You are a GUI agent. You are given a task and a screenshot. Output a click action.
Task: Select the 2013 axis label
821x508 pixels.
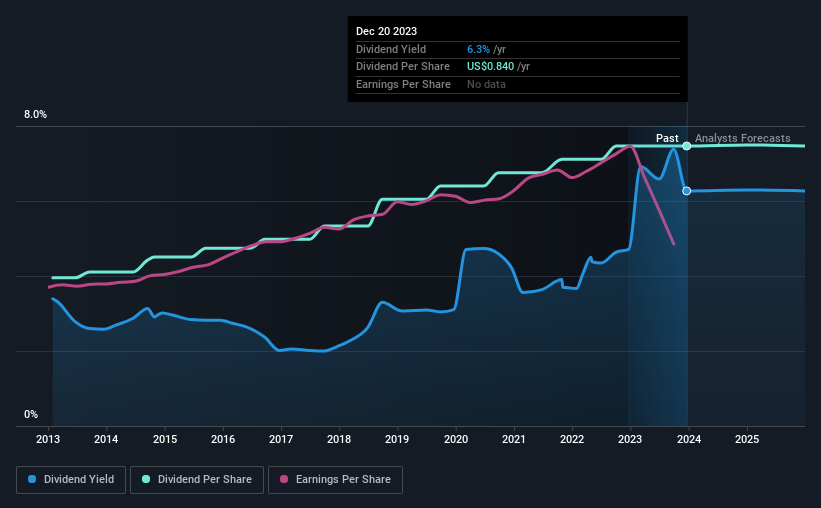point(48,439)
